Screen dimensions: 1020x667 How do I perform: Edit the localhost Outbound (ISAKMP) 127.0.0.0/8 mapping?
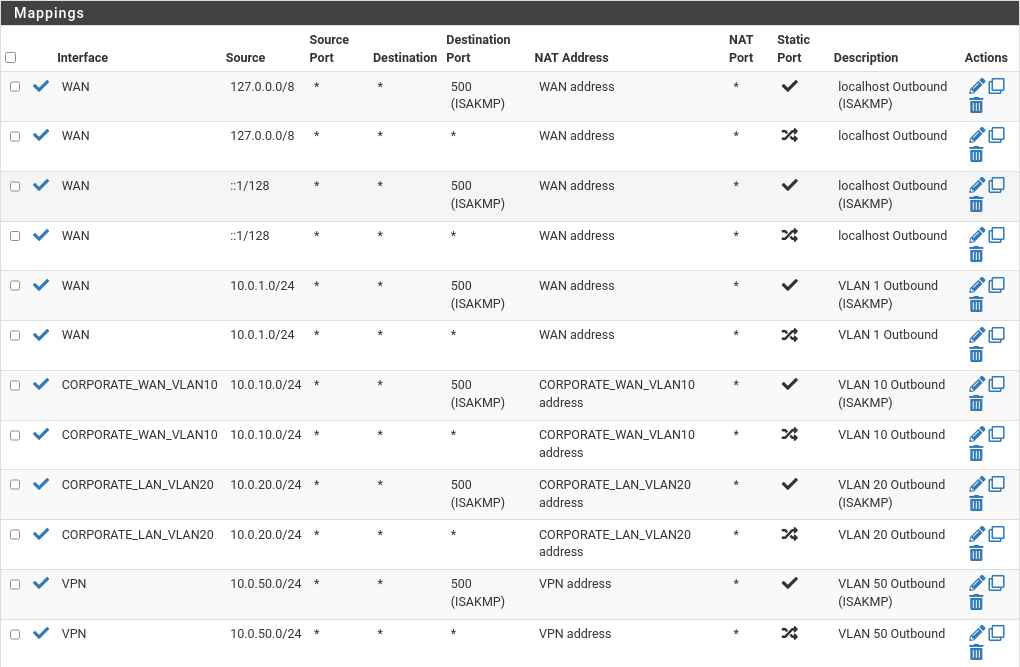point(977,87)
